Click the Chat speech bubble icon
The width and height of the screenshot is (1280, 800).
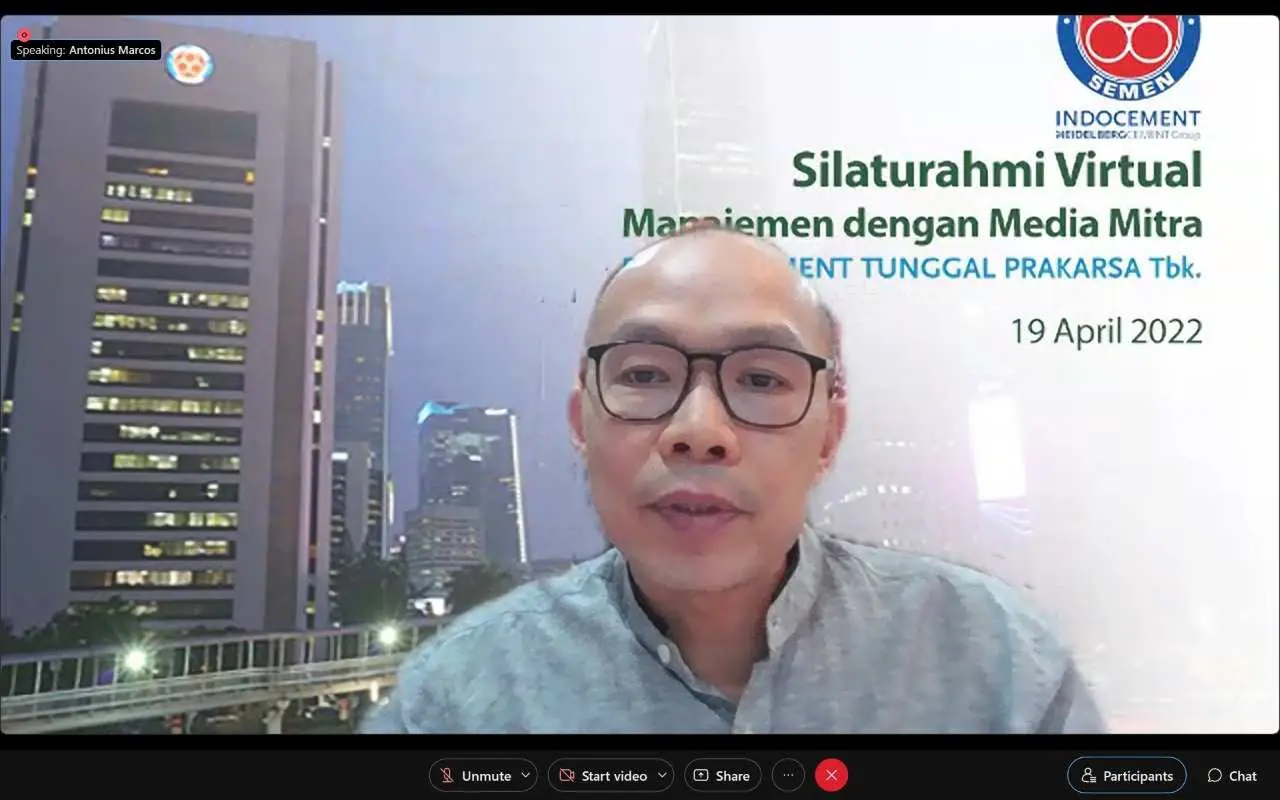coord(1215,776)
